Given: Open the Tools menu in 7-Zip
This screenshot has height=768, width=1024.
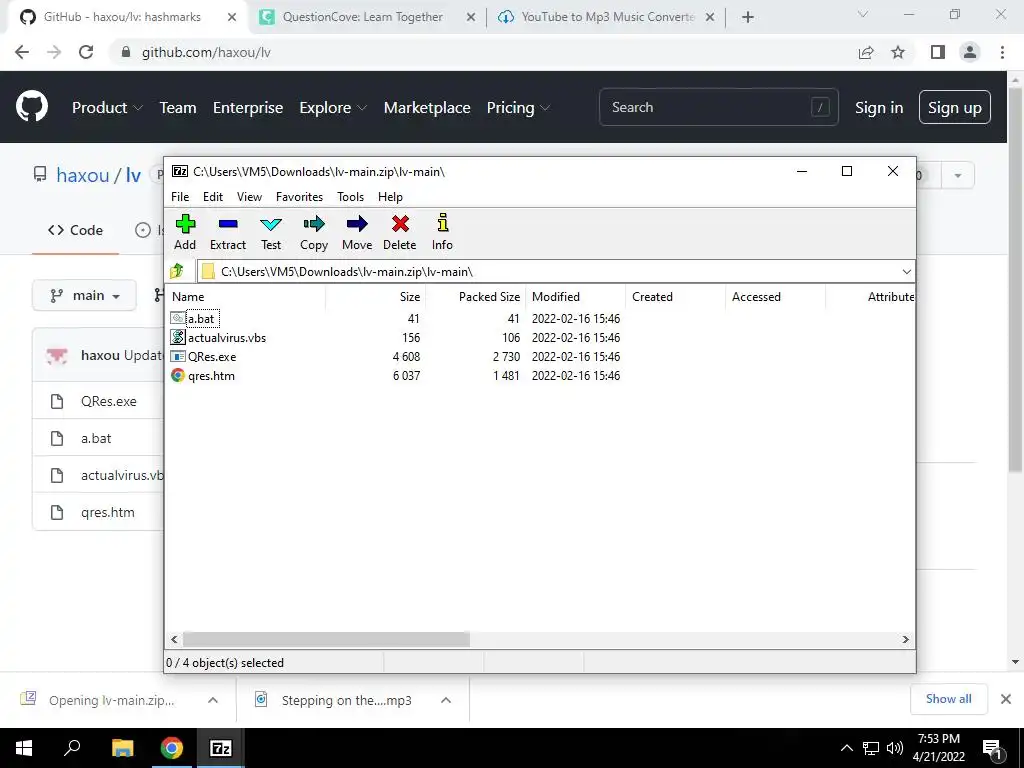Looking at the screenshot, I should tap(351, 197).
